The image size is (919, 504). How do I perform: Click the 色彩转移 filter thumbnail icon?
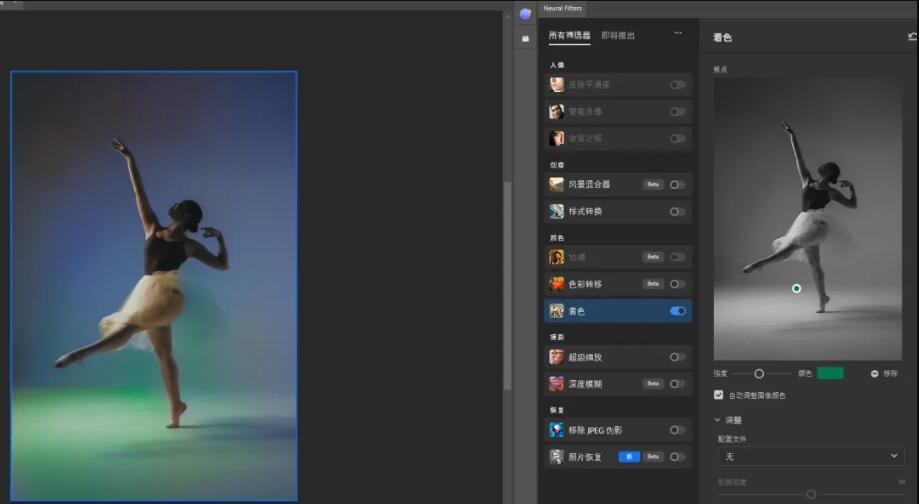click(557, 284)
